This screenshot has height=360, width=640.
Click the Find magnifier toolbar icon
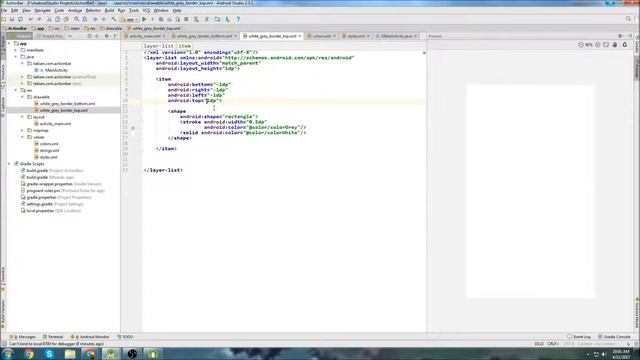click(x=76, y=19)
